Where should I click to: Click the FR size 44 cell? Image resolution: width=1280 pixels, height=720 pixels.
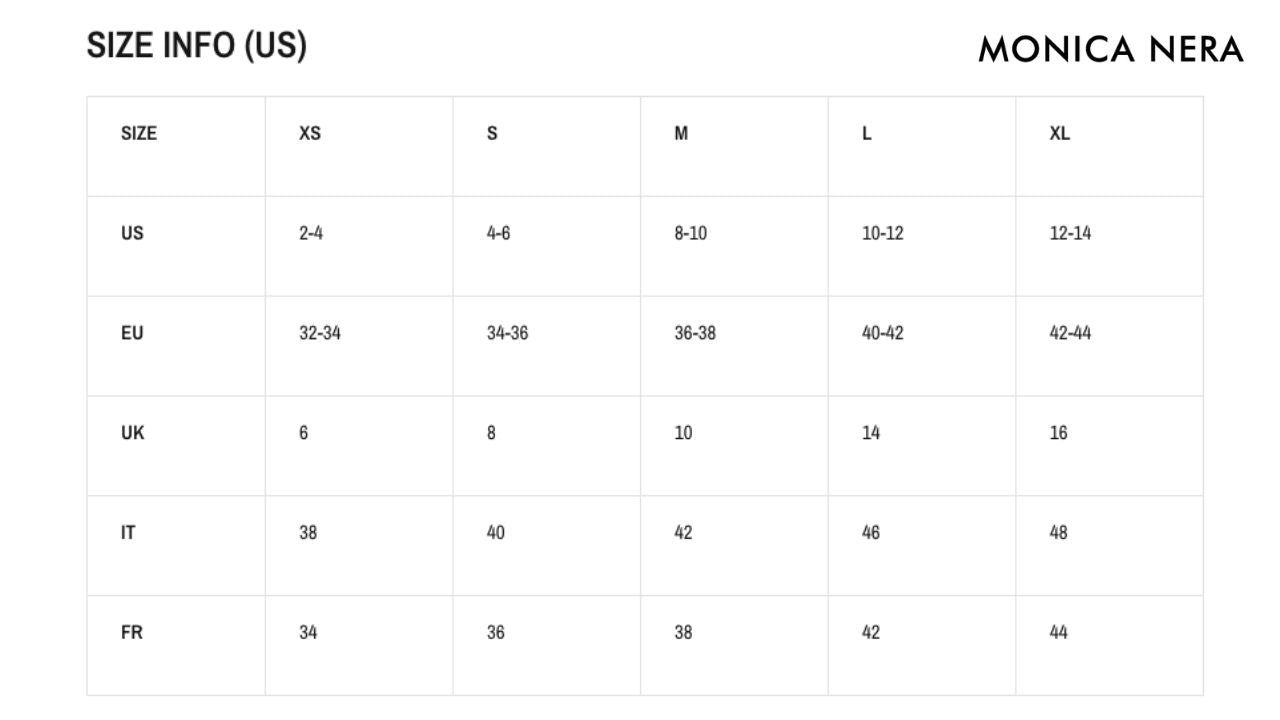click(1058, 633)
